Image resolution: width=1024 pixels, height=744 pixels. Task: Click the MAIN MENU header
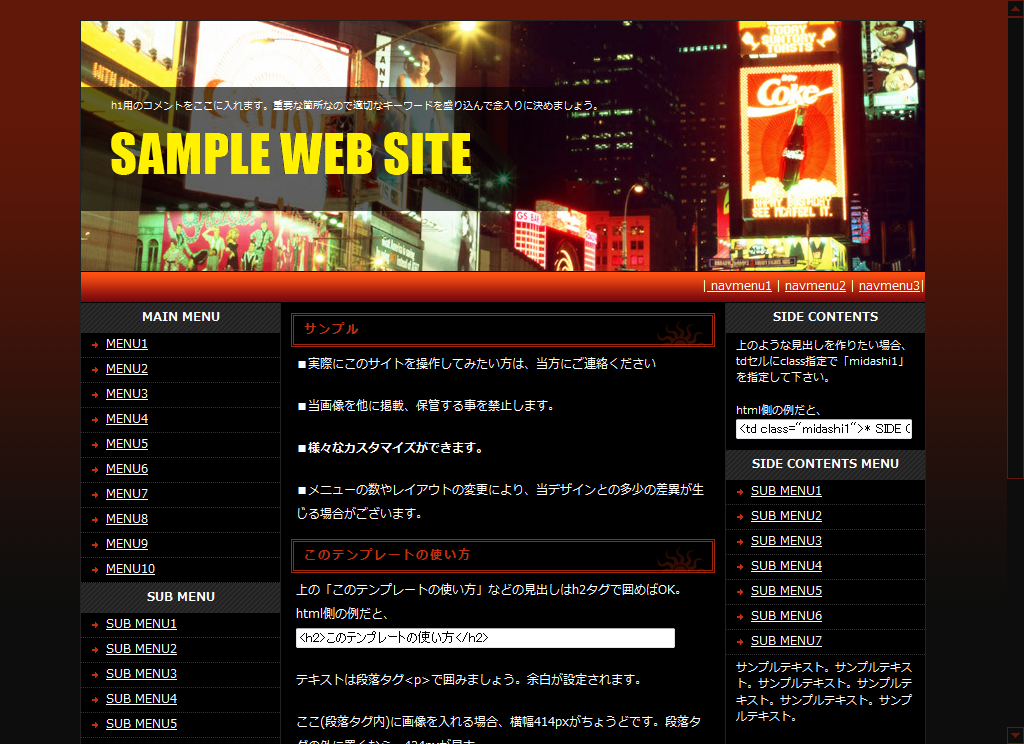click(x=181, y=317)
